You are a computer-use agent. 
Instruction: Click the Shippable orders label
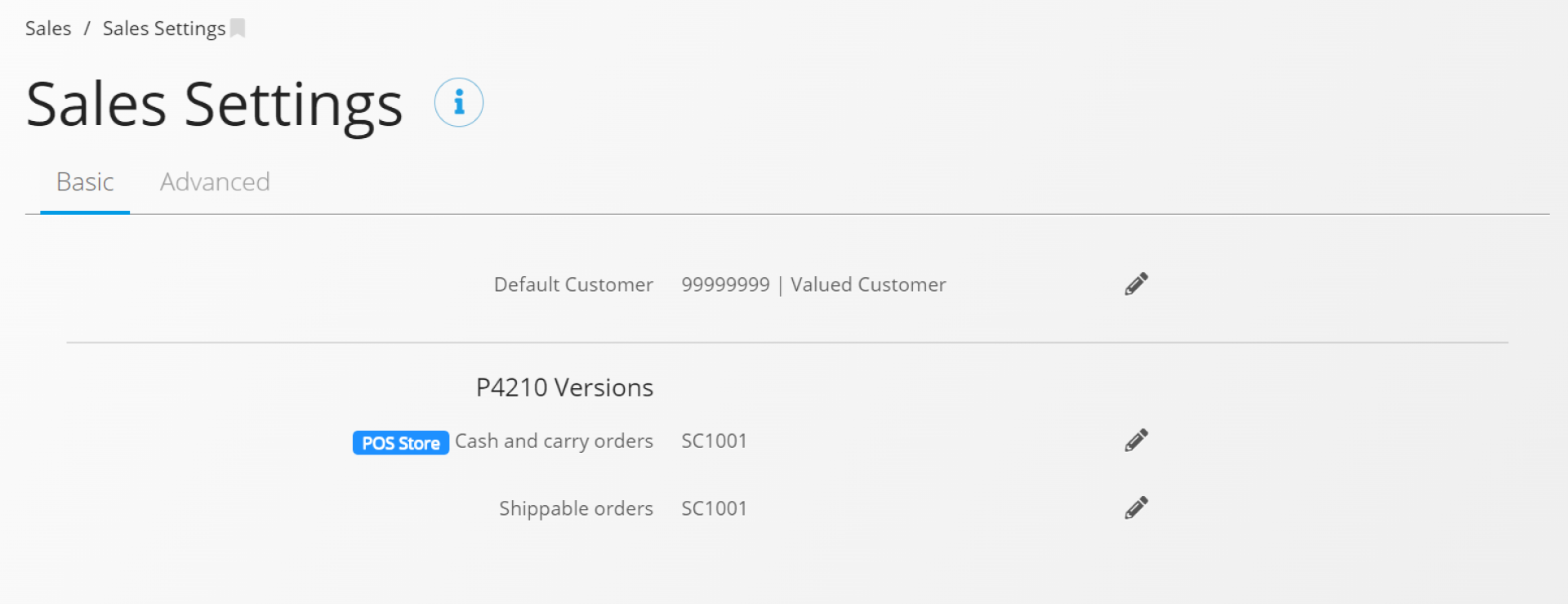point(576,509)
